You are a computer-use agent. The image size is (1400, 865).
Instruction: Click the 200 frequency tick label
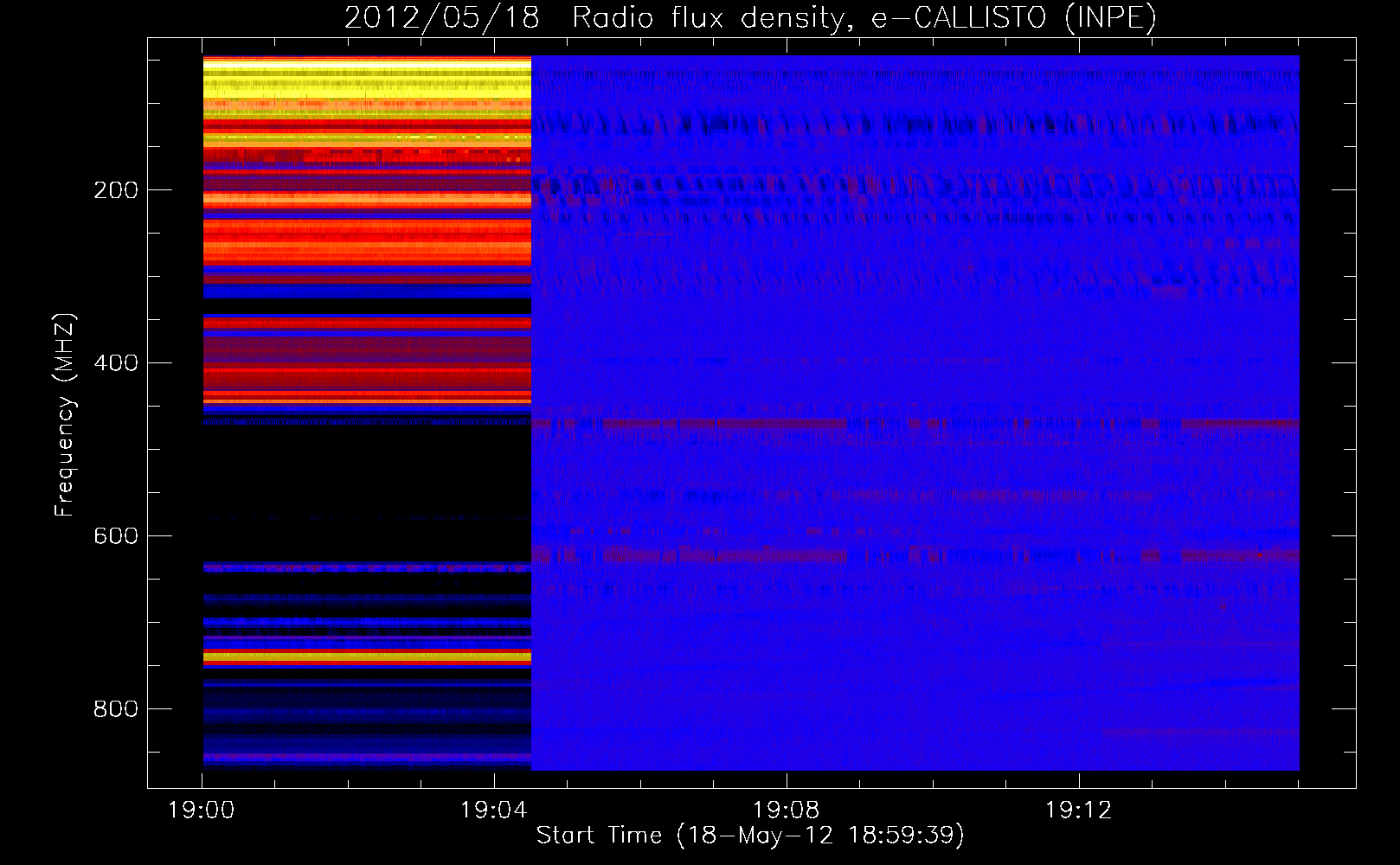tap(116, 190)
